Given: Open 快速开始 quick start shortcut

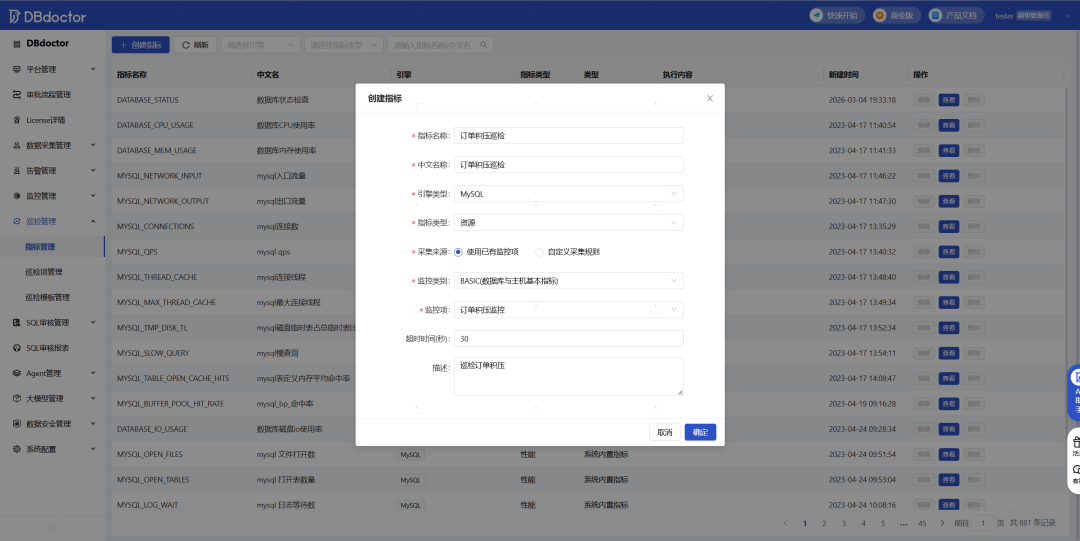Looking at the screenshot, I should pyautogui.click(x=836, y=15).
